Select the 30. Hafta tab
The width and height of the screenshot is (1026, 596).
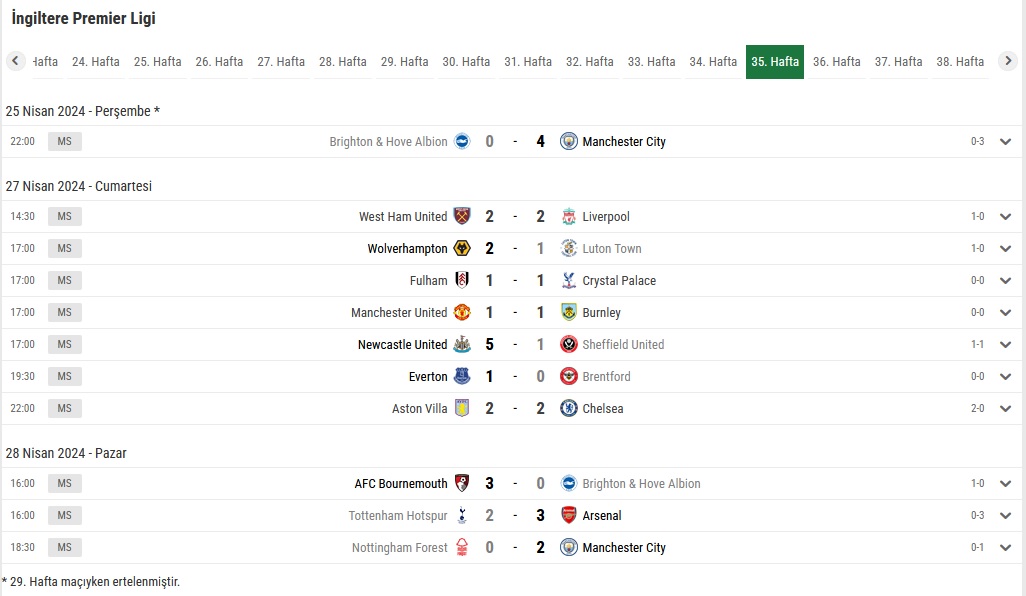pyautogui.click(x=466, y=61)
